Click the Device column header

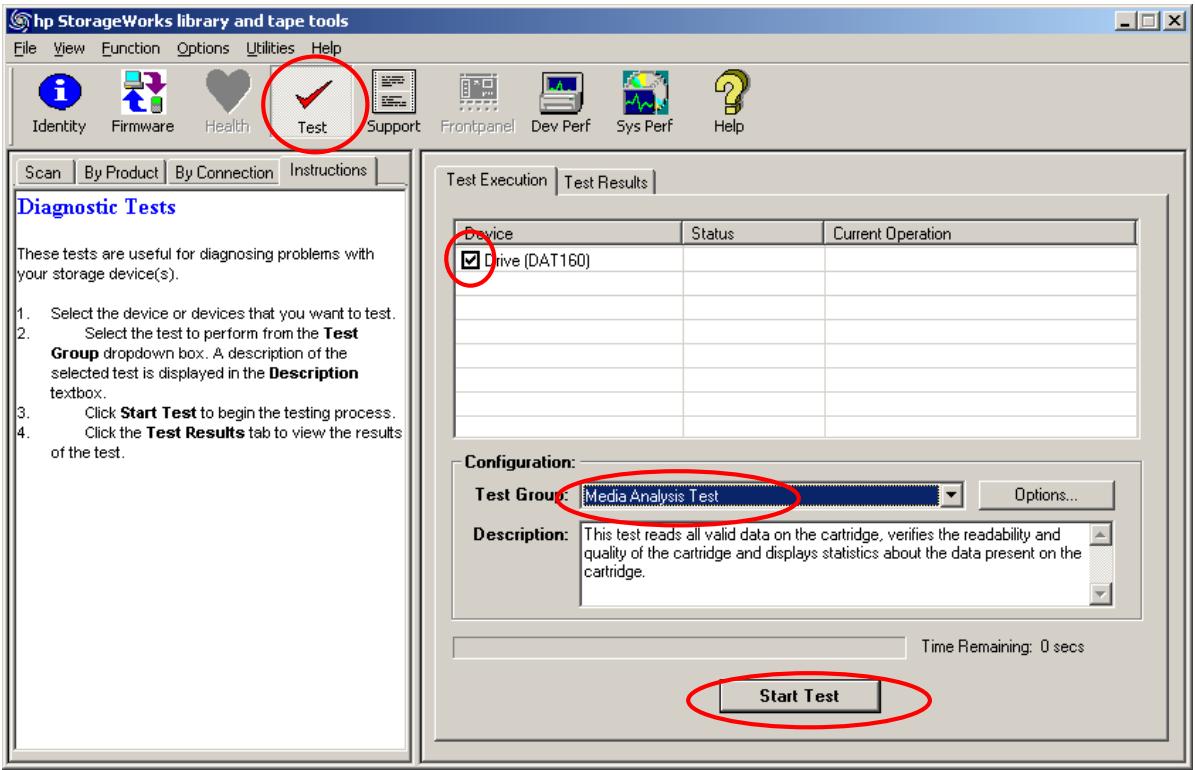[x=568, y=233]
